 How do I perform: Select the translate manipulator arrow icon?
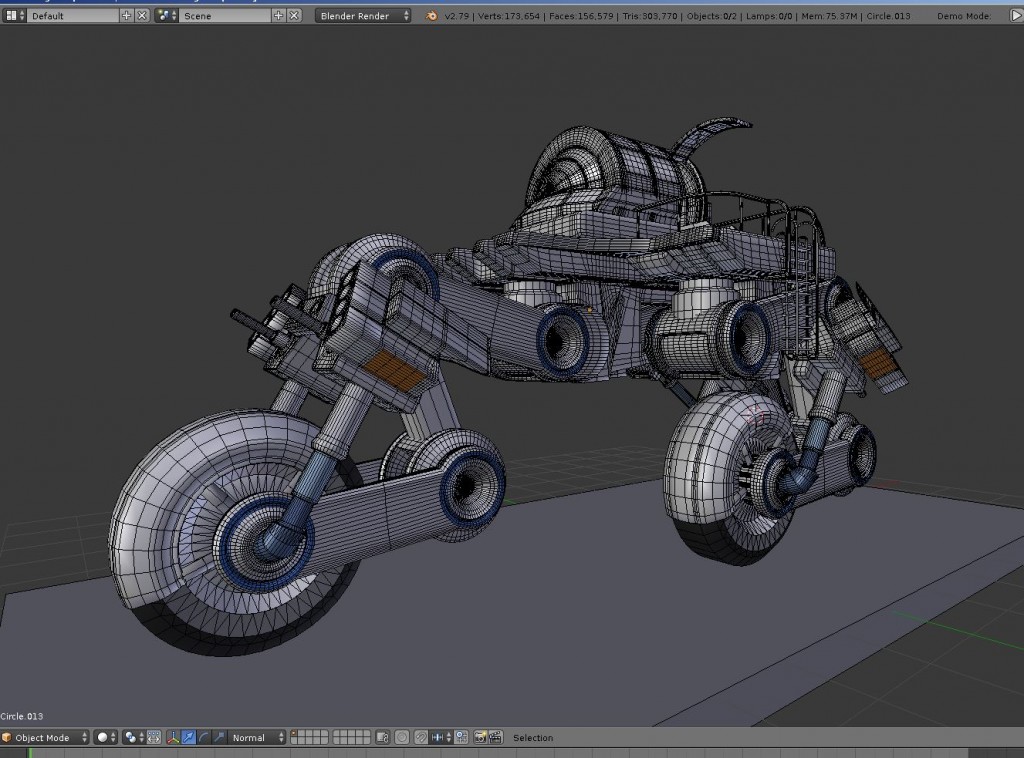[189, 737]
